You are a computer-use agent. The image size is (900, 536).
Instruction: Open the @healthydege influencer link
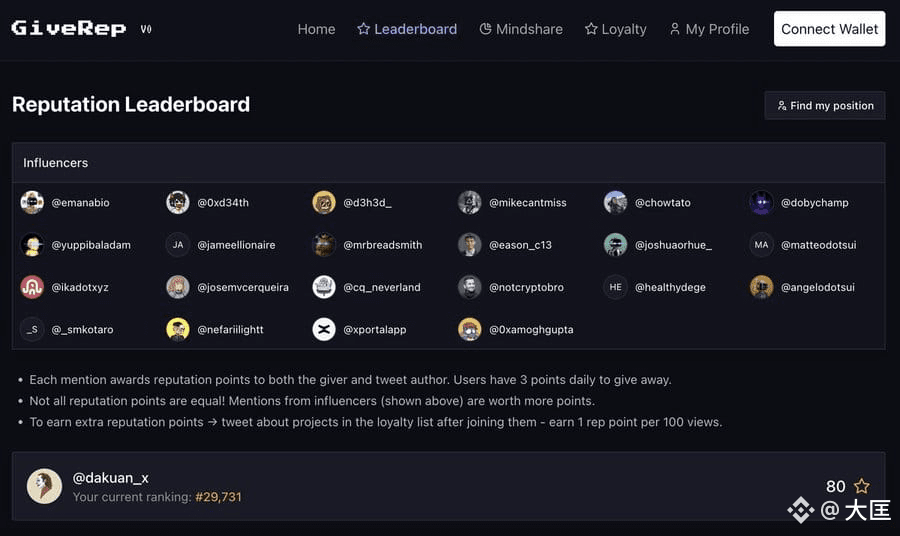click(x=669, y=287)
